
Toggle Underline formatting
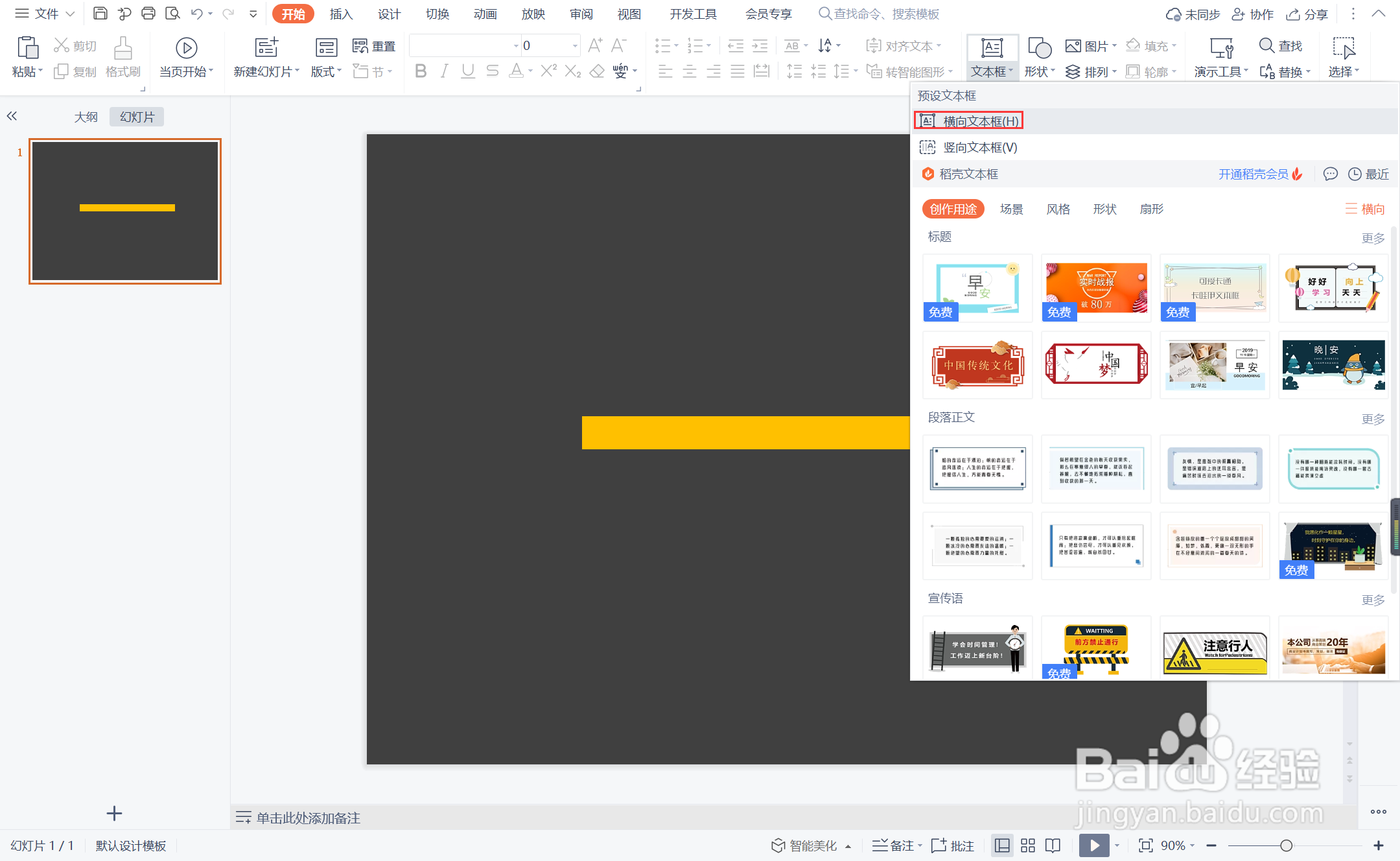point(468,71)
